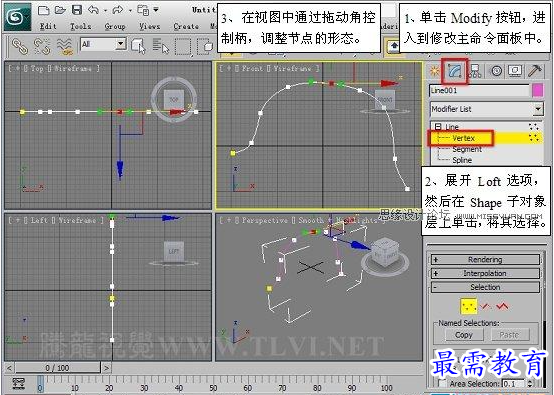The image size is (554, 395).
Task: Expand the Rendering rollout
Action: [x=485, y=260]
